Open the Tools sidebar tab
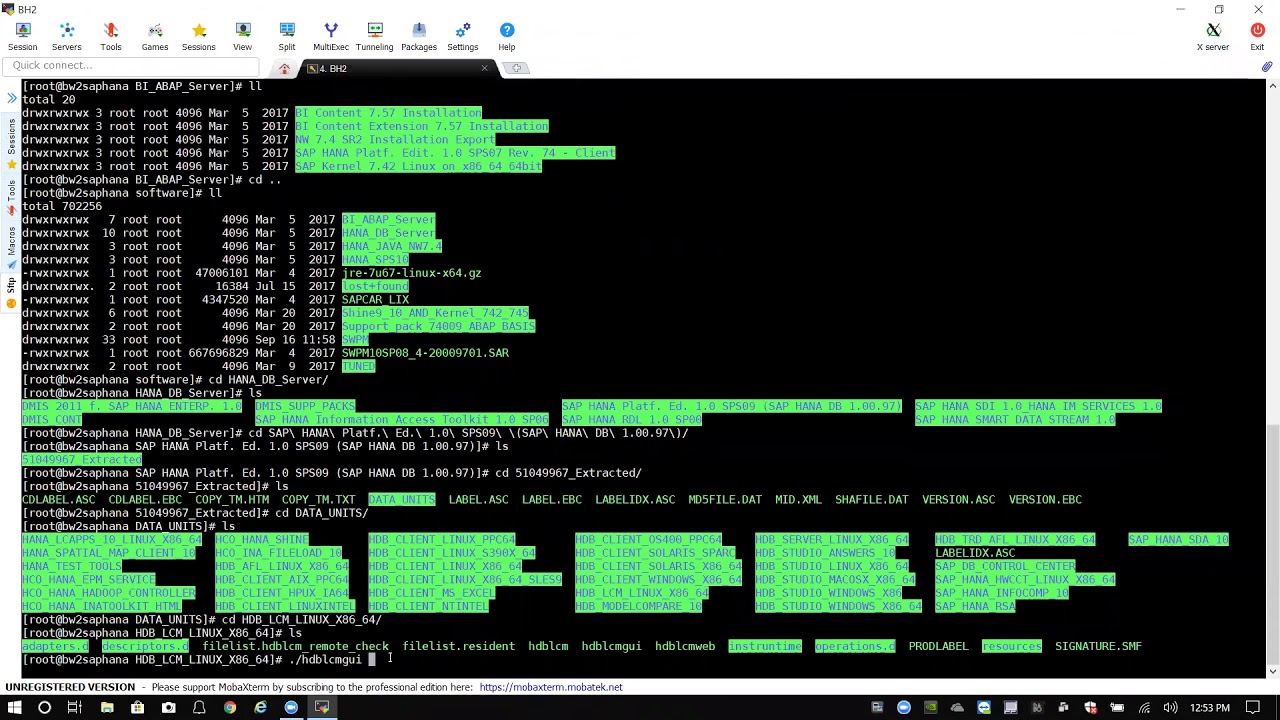The image size is (1280, 720). coord(11,197)
